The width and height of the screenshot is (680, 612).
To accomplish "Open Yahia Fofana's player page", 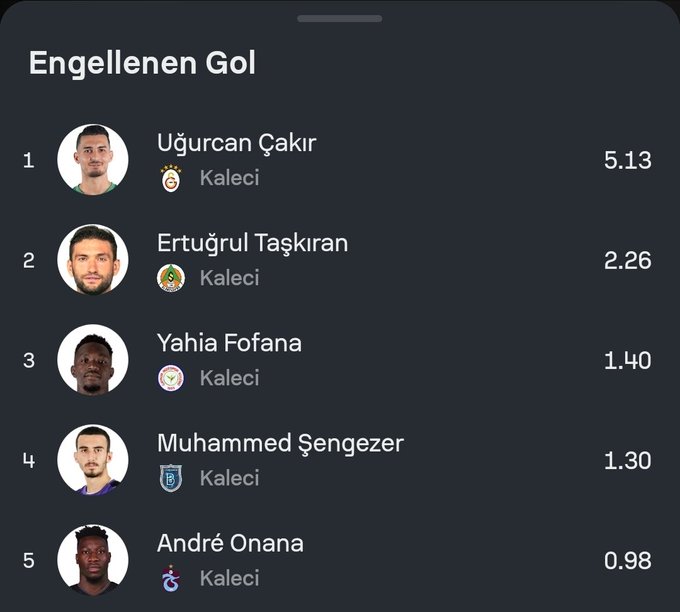I will 229,343.
